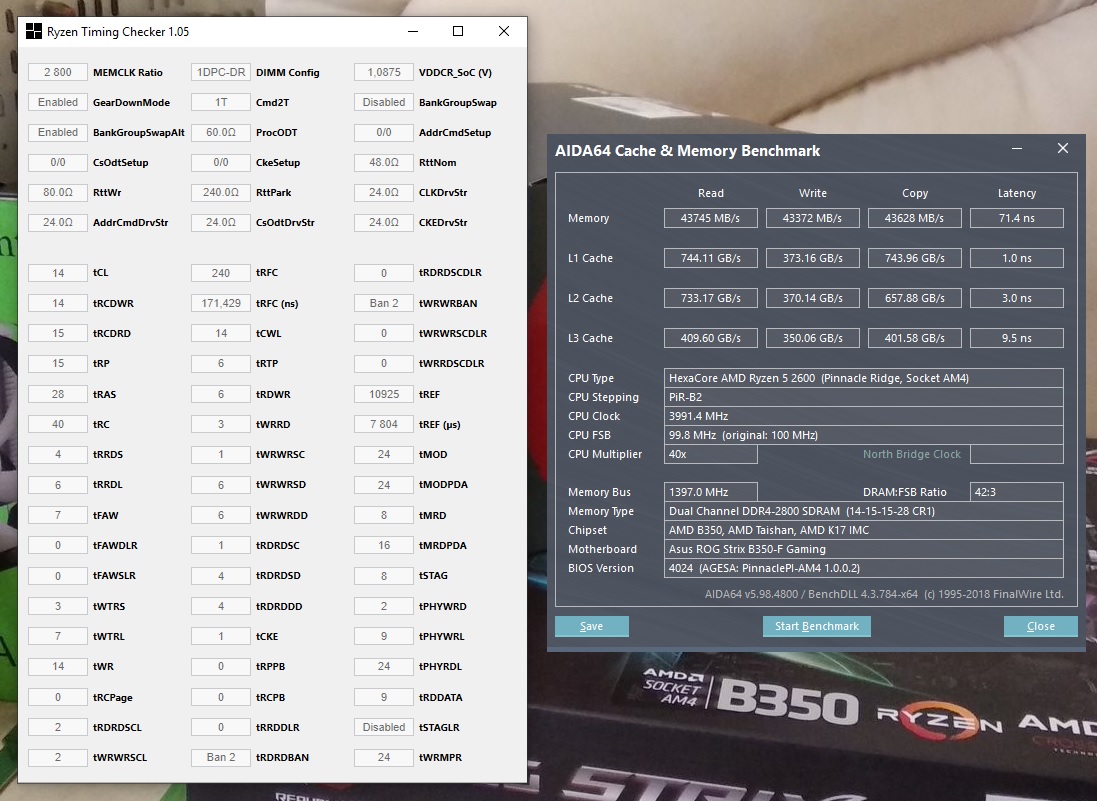This screenshot has height=801, width=1097.
Task: Select L2 Cache Copy 657.88 GB/s
Action: 914,298
